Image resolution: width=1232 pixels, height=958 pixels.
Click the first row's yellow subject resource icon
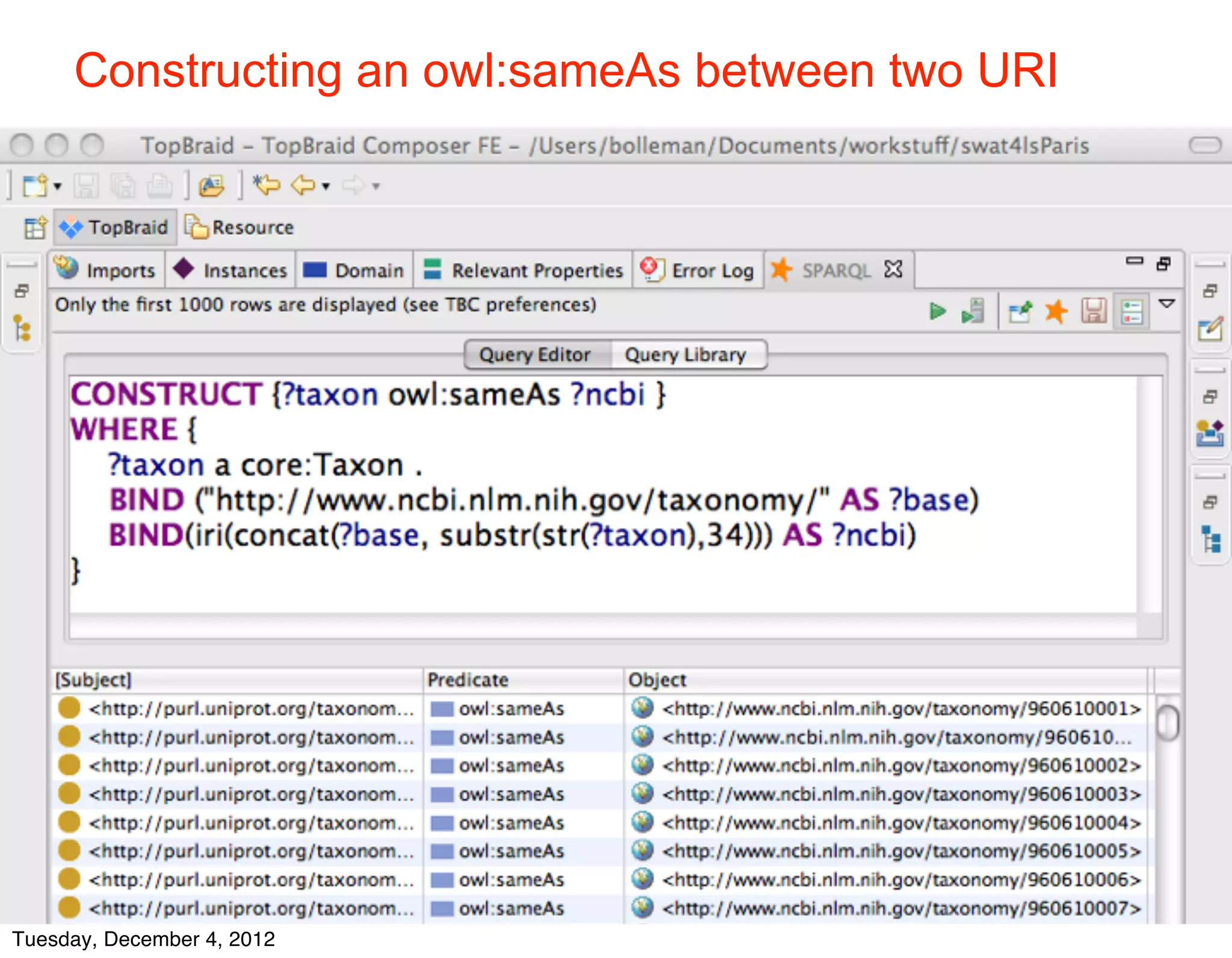pos(69,708)
